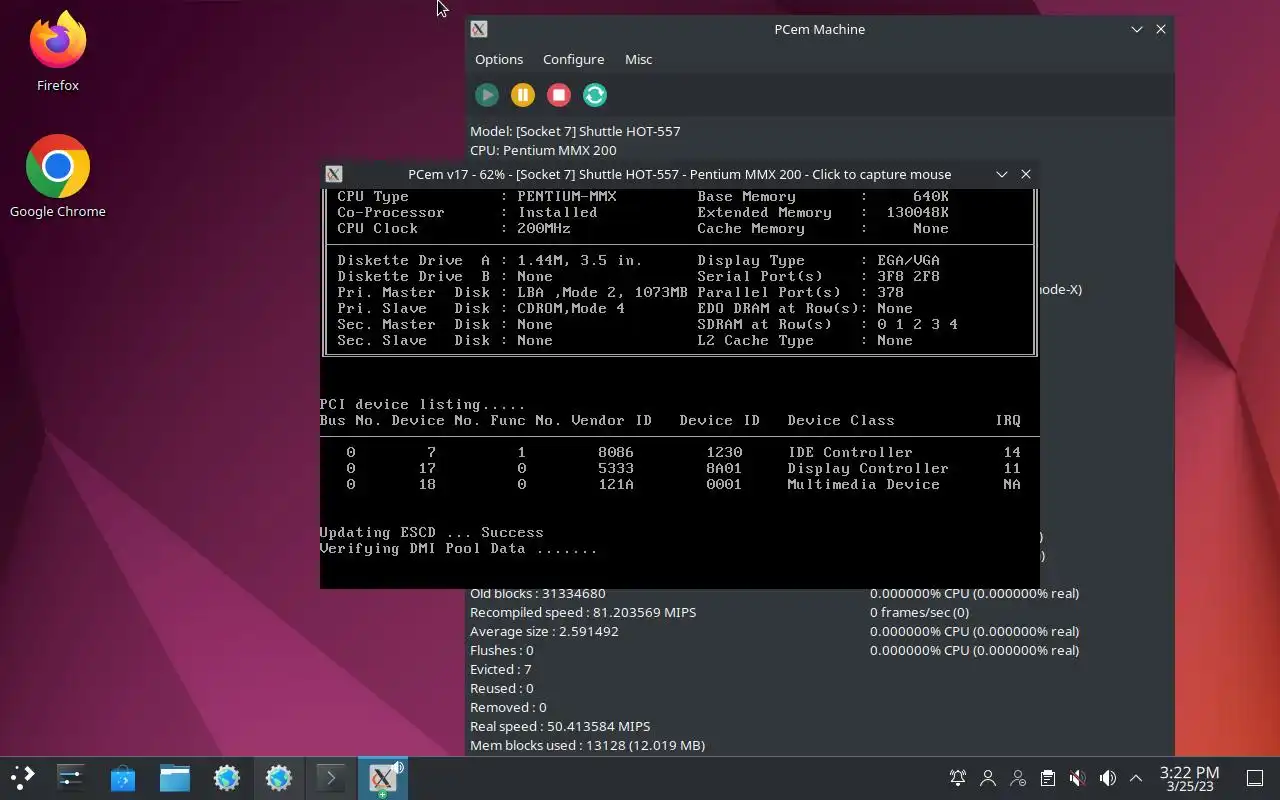Click the user icon with minus badge
Viewport: 1280px width, 800px height.
tap(1018, 778)
